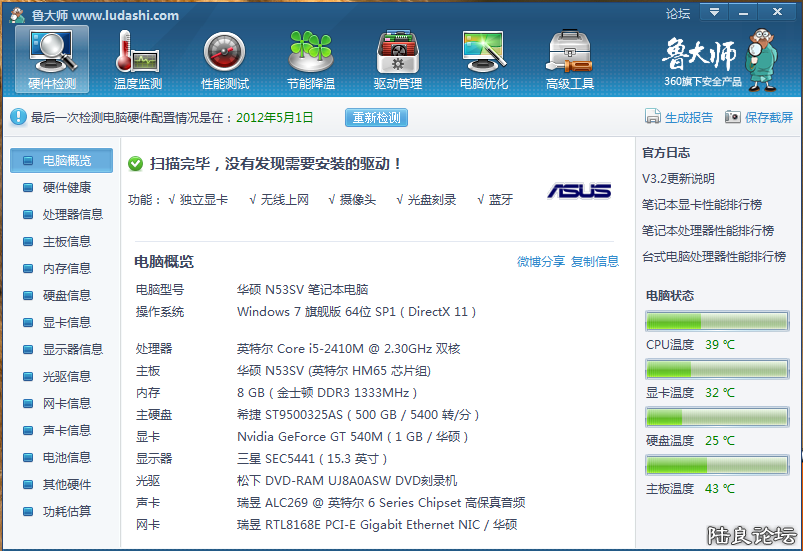Image resolution: width=803 pixels, height=551 pixels.
Task: Open the title bar dropdown menu arrow
Action: coord(713,12)
